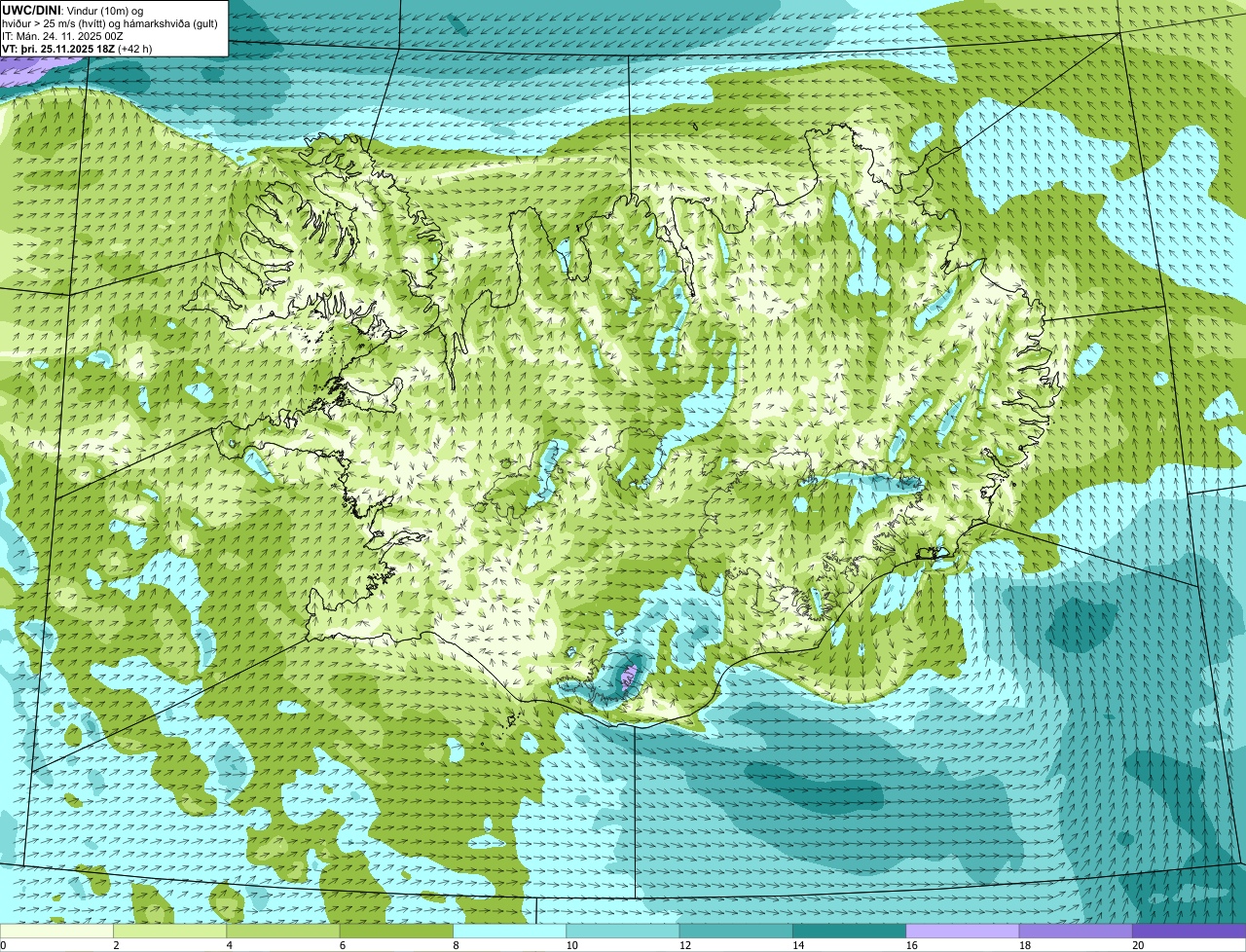Click the purple wind maximum near the south coast
Screen dimensions: 1246x952
[x=630, y=676]
